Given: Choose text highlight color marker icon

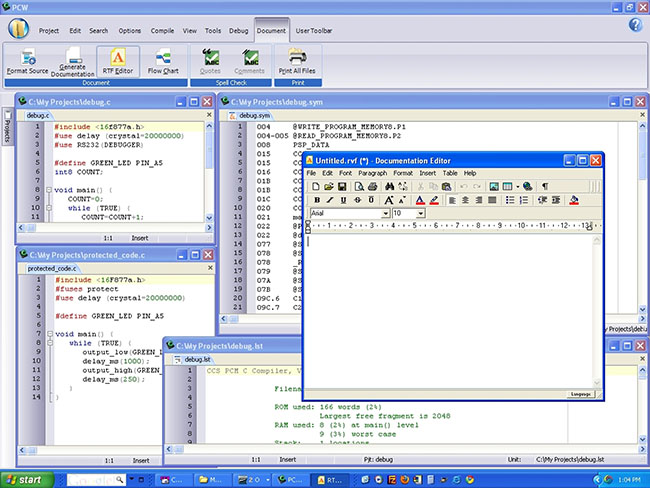Looking at the screenshot, I should tap(434, 200).
